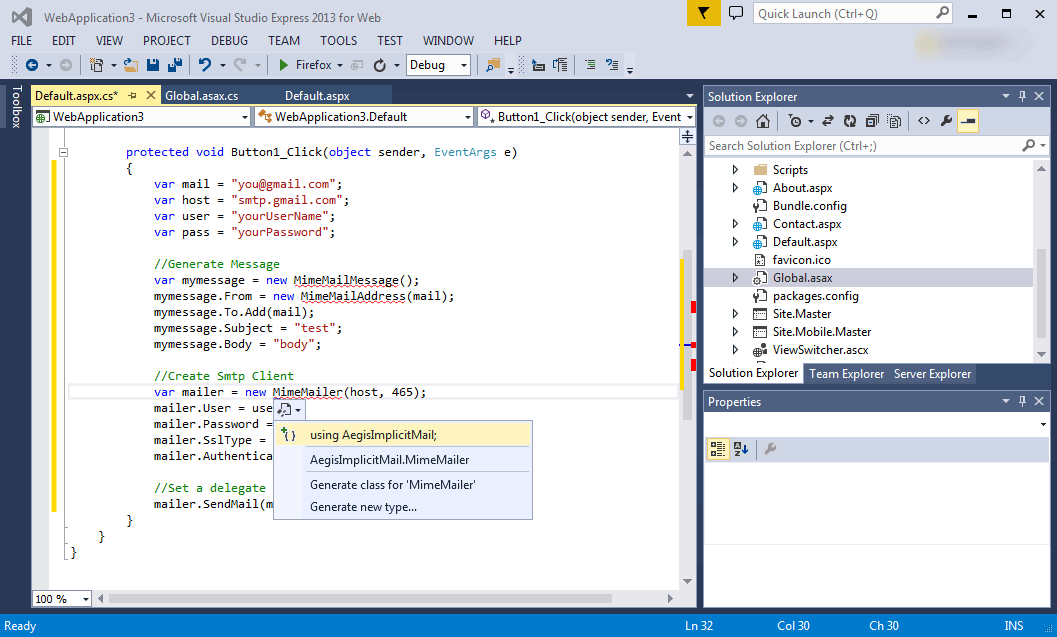This screenshot has width=1057, height=637.
Task: Select packages.config in Solution Explorer
Action: tap(815, 296)
